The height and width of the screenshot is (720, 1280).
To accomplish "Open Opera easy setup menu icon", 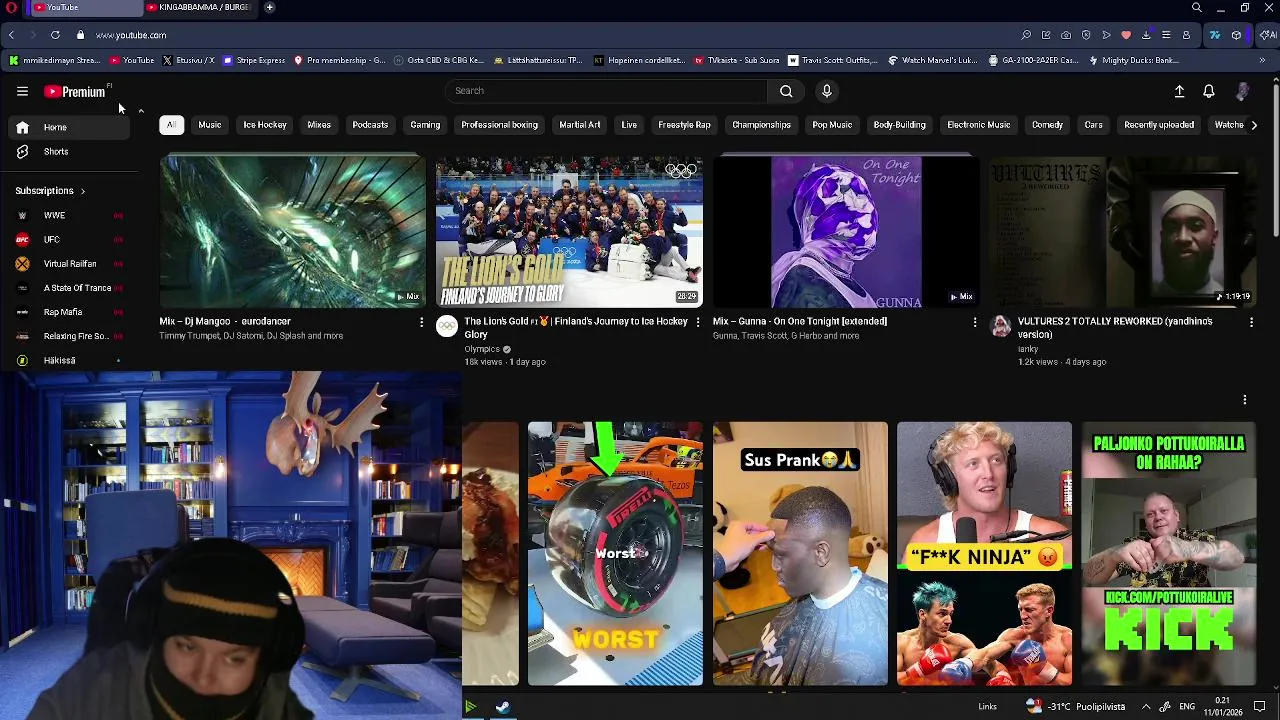I will (x=1166, y=35).
